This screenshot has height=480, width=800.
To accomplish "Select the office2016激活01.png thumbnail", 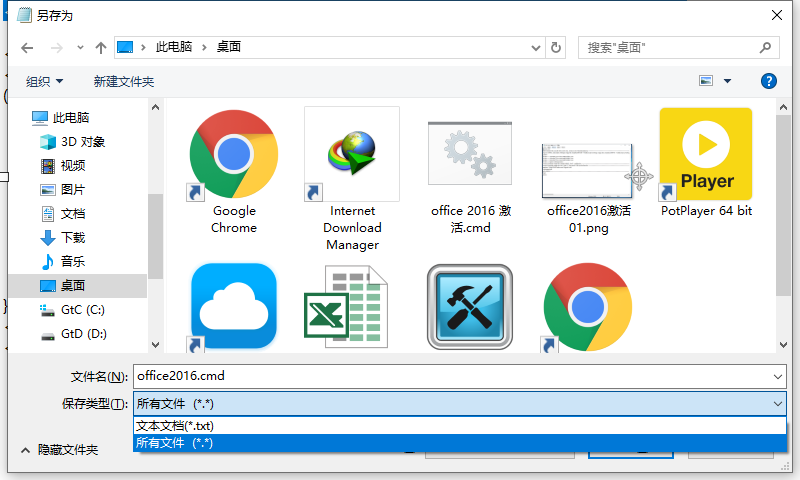I will (x=588, y=171).
